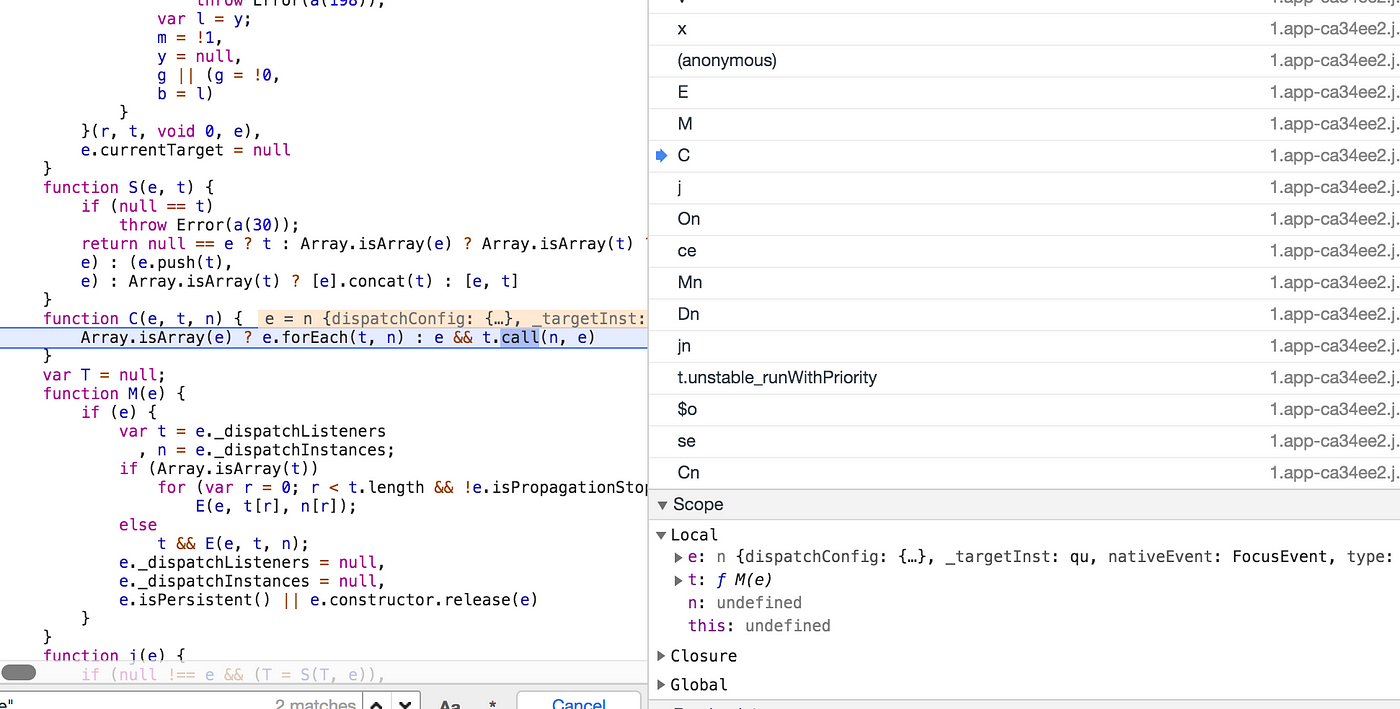This screenshot has width=1400, height=709.
Task: Click the horizontal scrollbar thumb under code
Action: 19,673
